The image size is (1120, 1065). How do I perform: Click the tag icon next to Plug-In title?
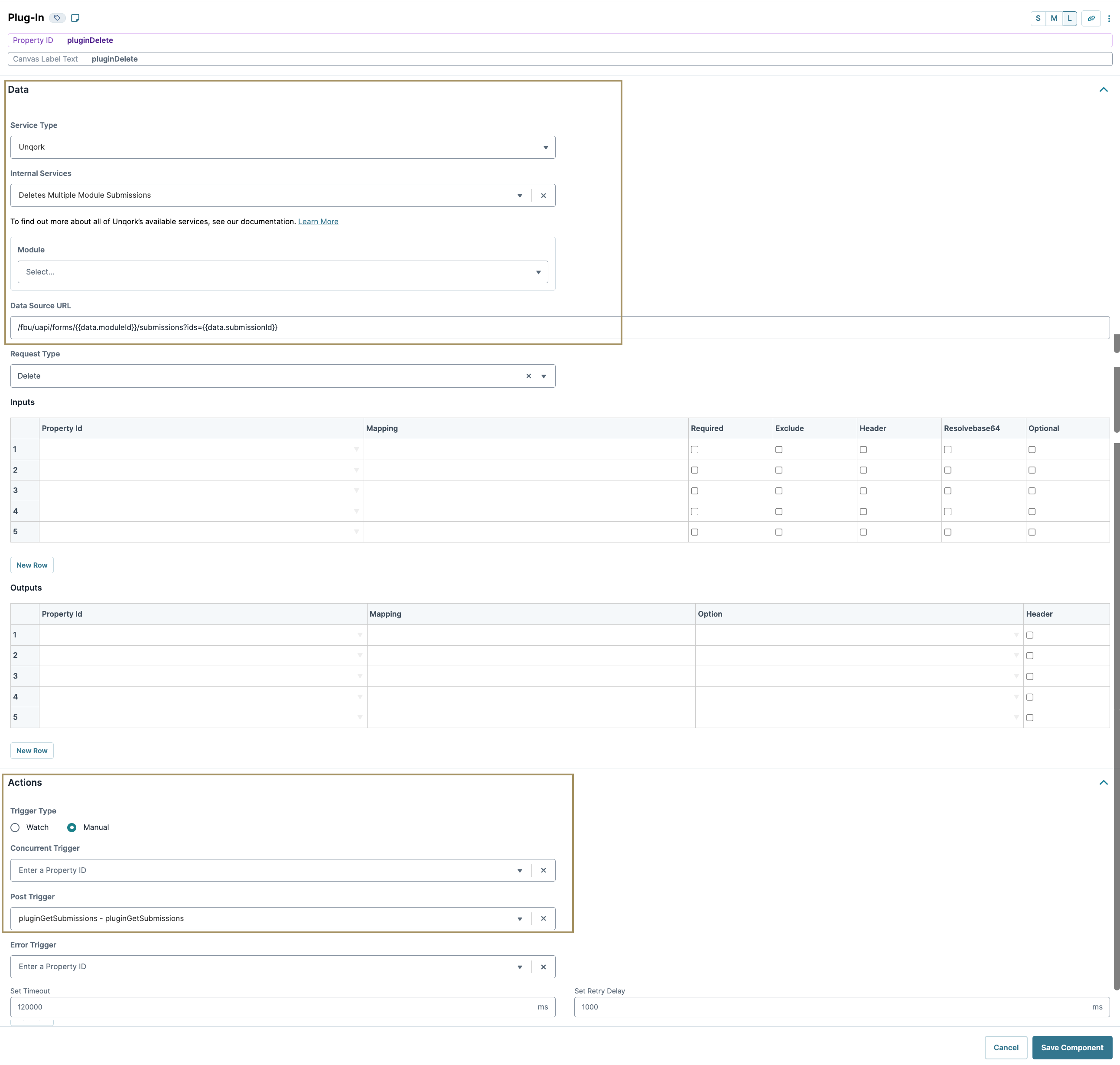click(x=57, y=18)
